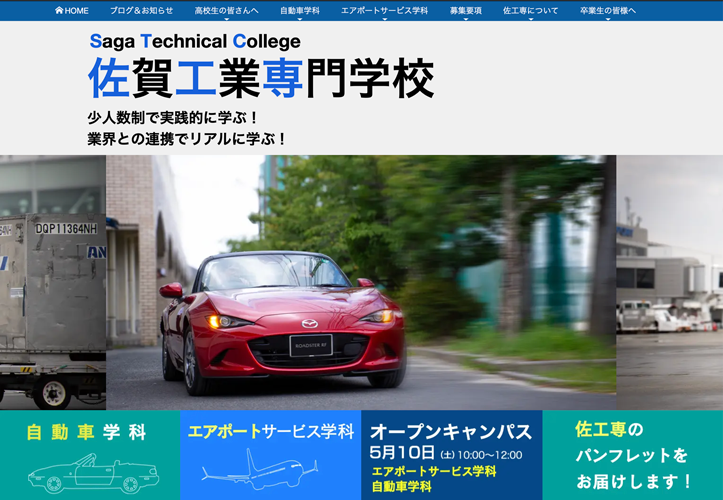
Task: Click the HOME house icon
Action: [59, 10]
